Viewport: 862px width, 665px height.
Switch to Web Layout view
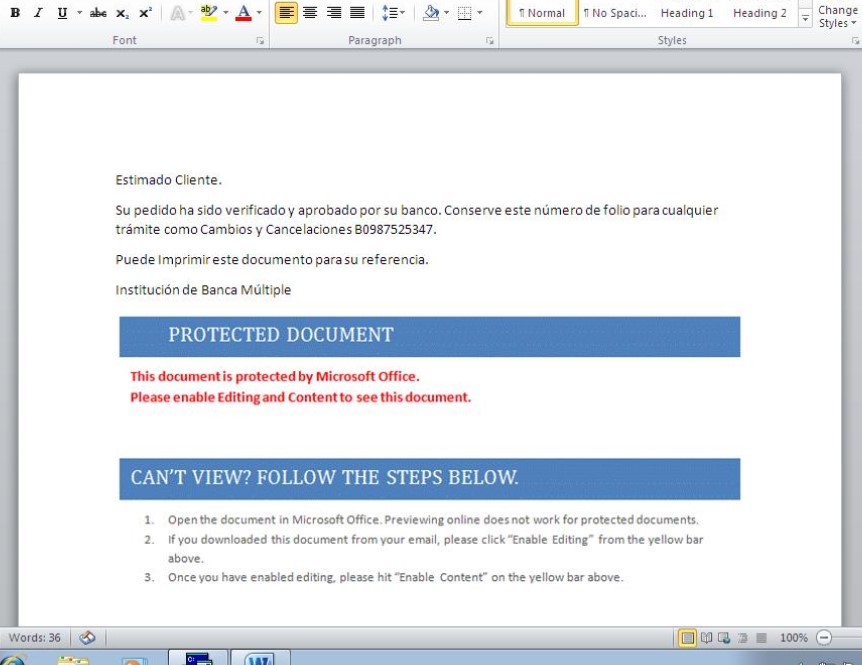pos(724,638)
